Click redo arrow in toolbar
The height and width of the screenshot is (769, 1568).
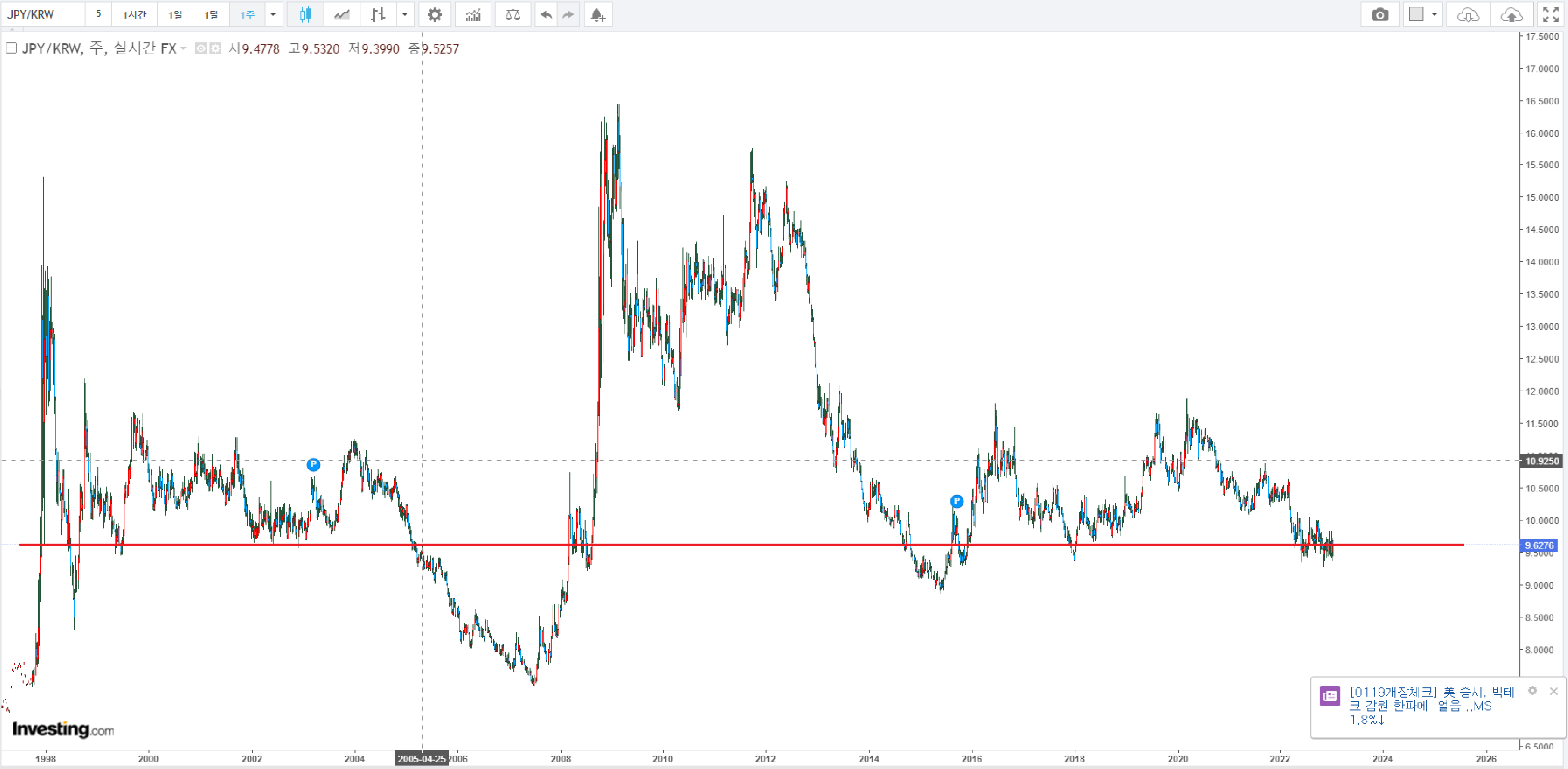pos(568,15)
